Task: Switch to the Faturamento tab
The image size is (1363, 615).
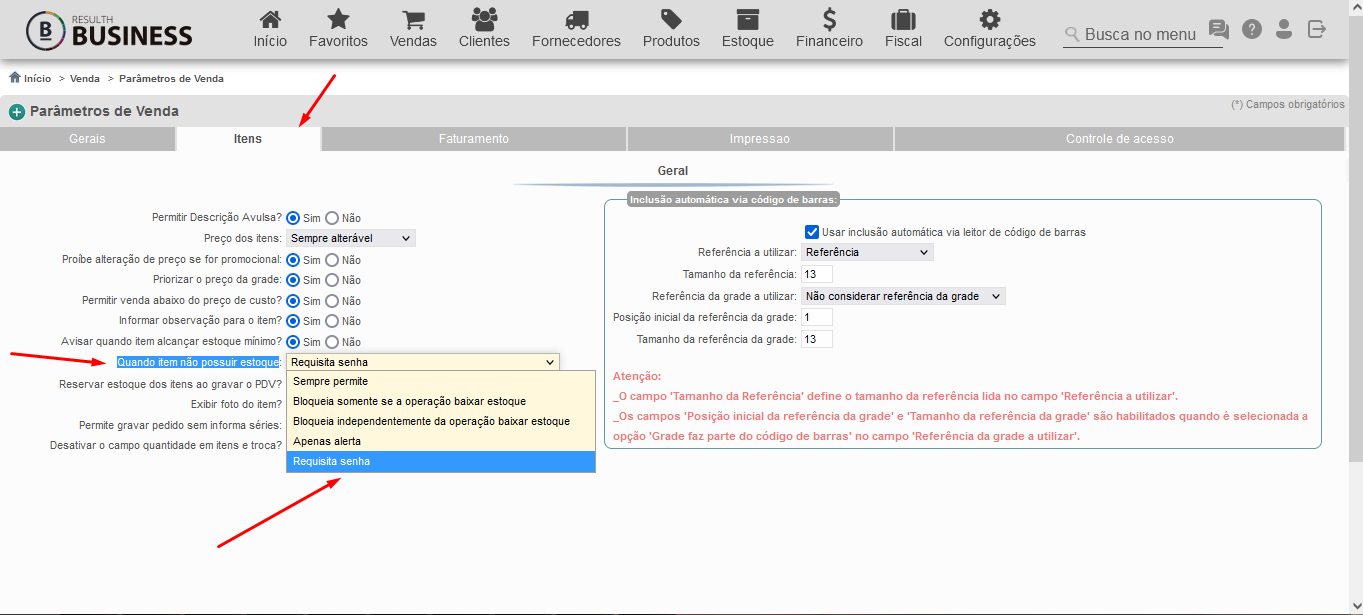Action: 474,139
